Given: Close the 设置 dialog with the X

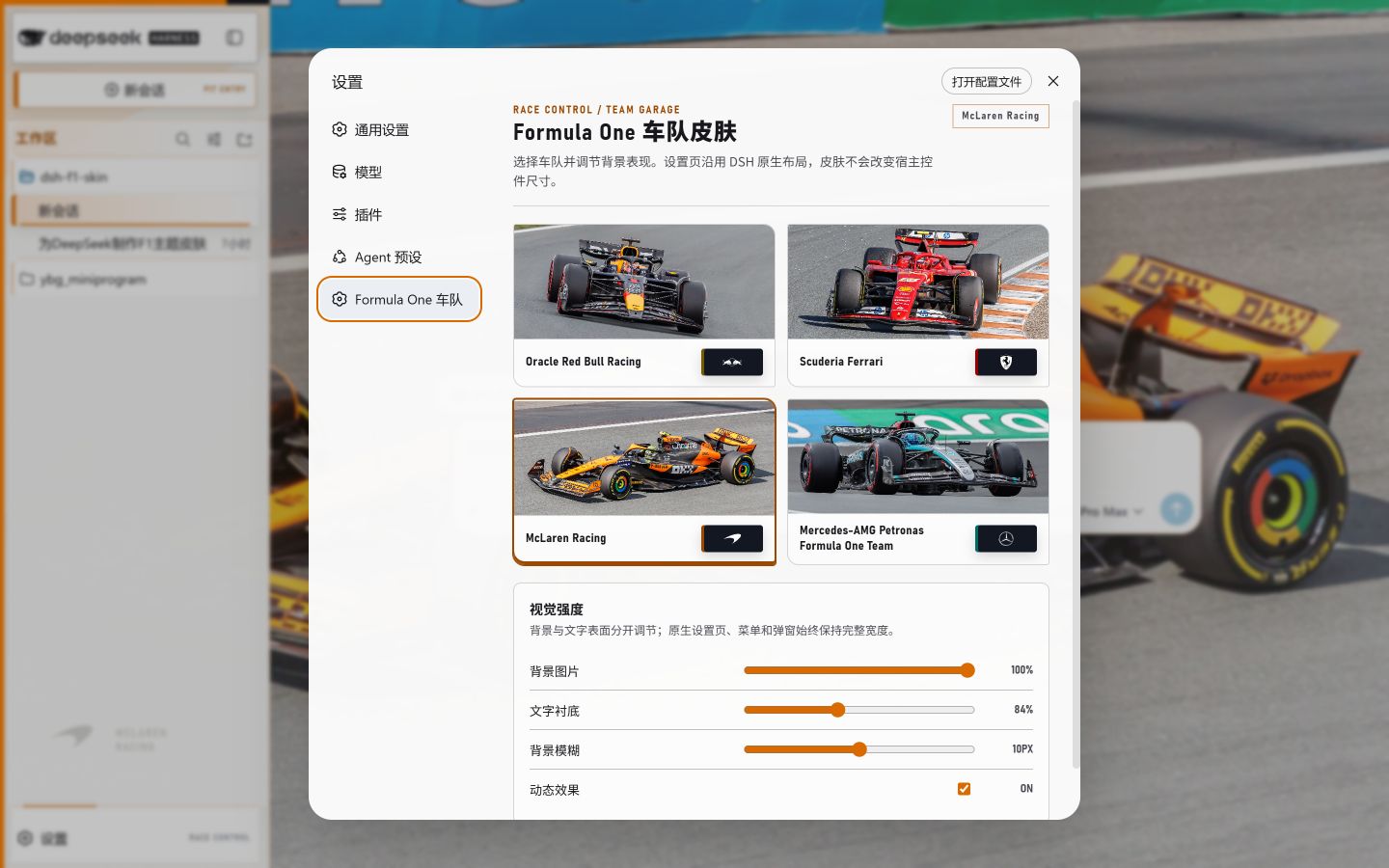Looking at the screenshot, I should pos(1053,81).
